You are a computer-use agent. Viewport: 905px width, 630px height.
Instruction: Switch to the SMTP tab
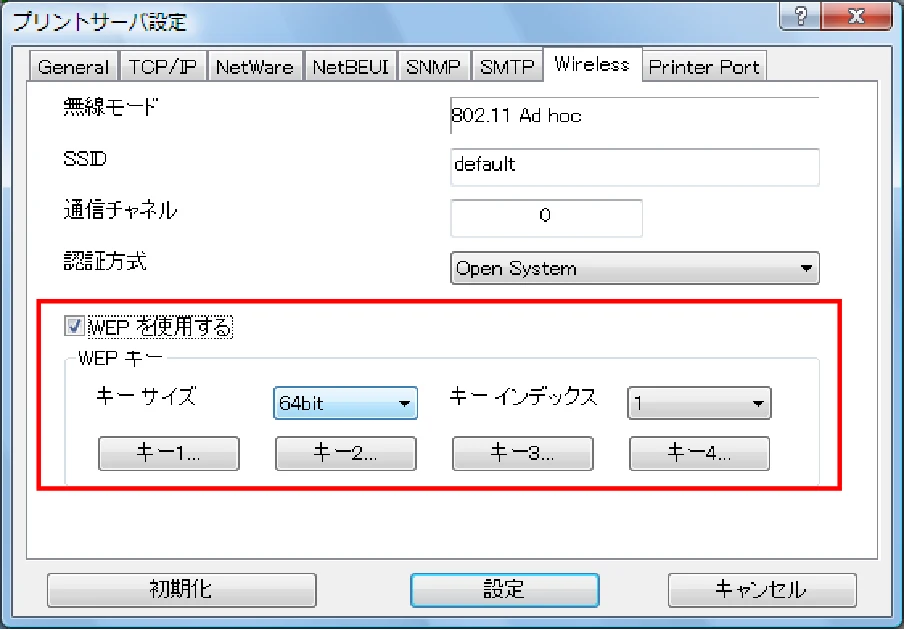507,66
